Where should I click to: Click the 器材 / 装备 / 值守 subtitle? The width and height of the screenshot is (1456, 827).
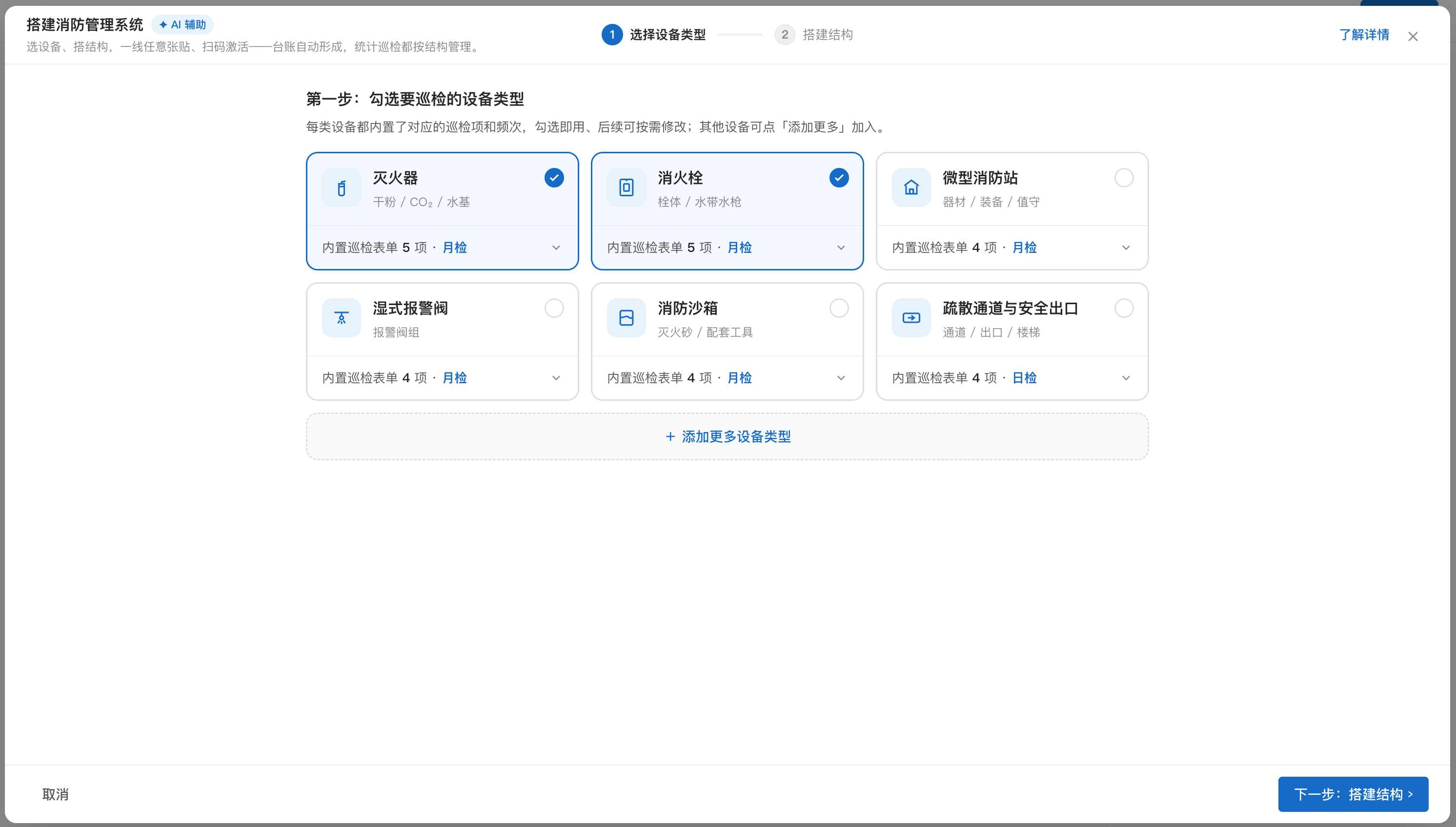pos(991,202)
